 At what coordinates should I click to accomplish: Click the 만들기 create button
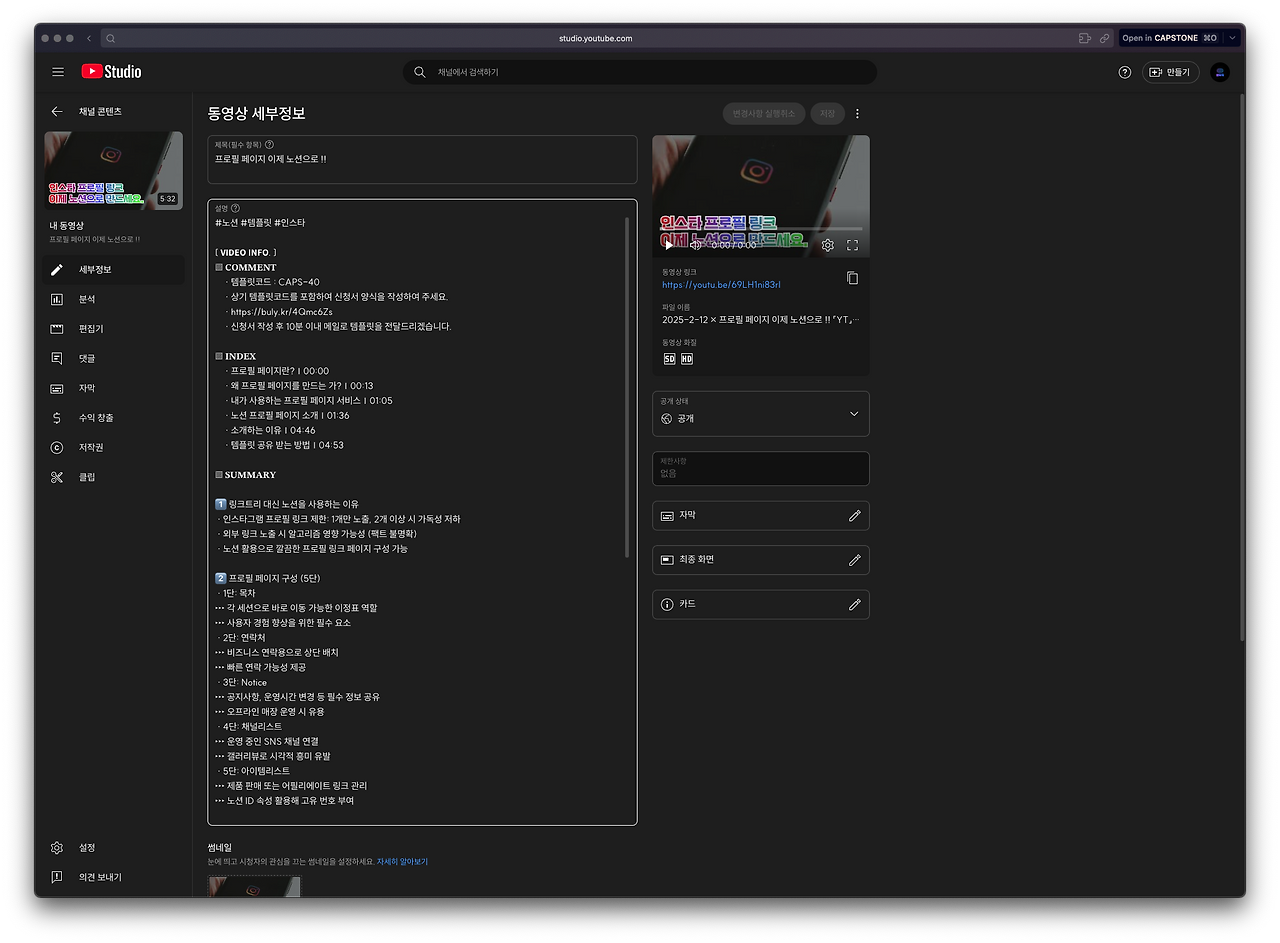pyautogui.click(x=1170, y=72)
